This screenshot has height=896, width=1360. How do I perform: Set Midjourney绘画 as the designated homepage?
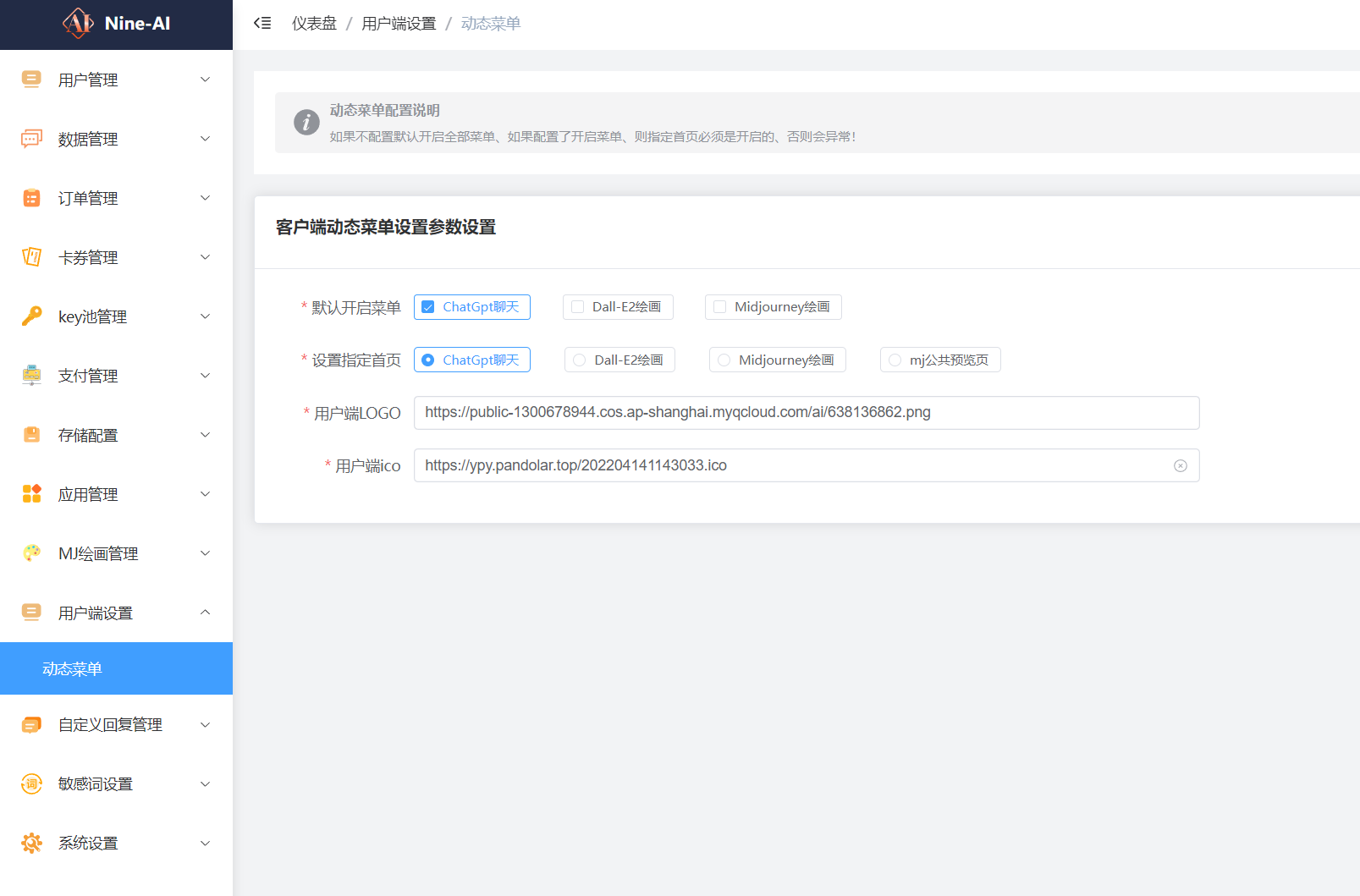pos(724,360)
